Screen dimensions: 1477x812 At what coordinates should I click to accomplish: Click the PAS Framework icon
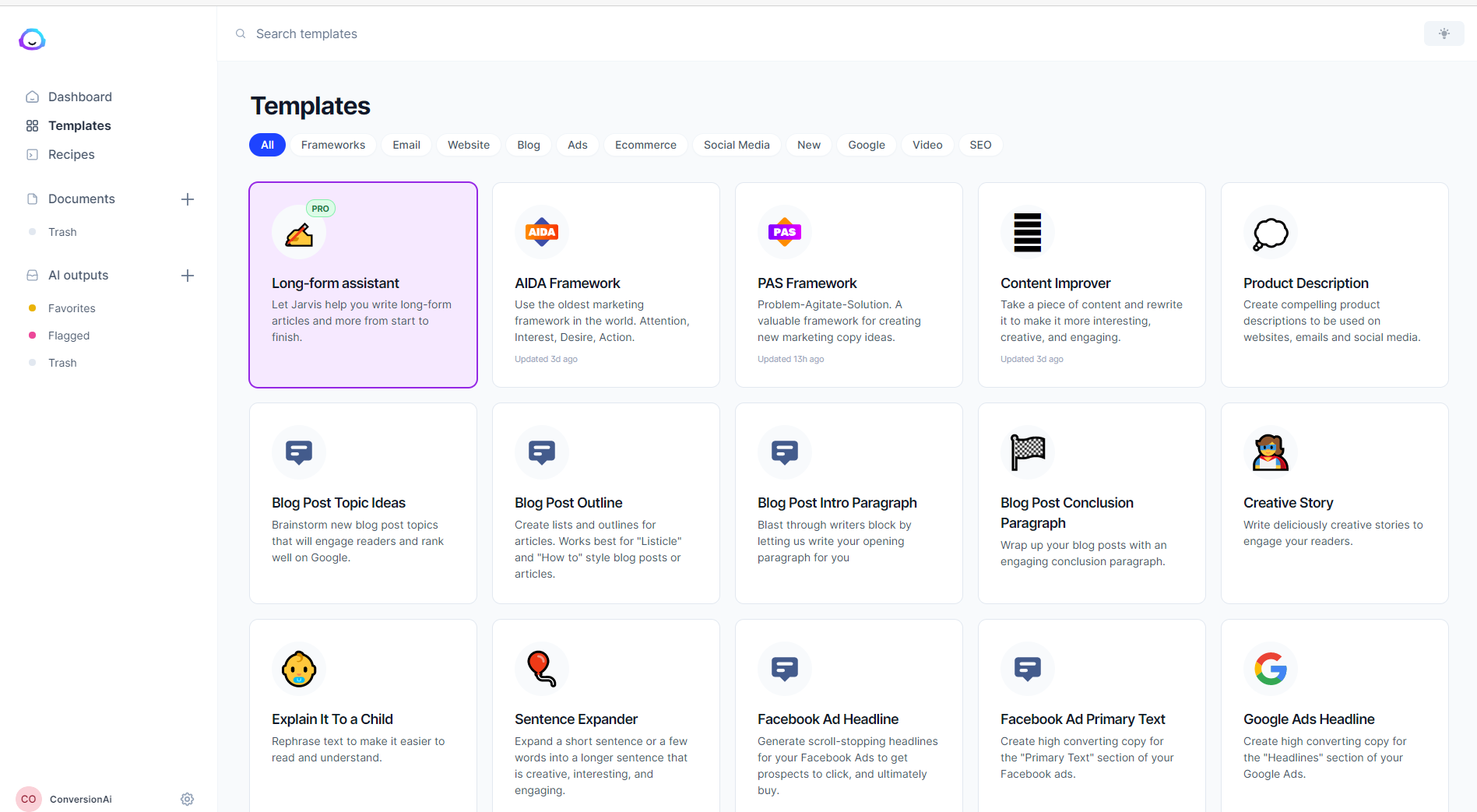pyautogui.click(x=784, y=232)
